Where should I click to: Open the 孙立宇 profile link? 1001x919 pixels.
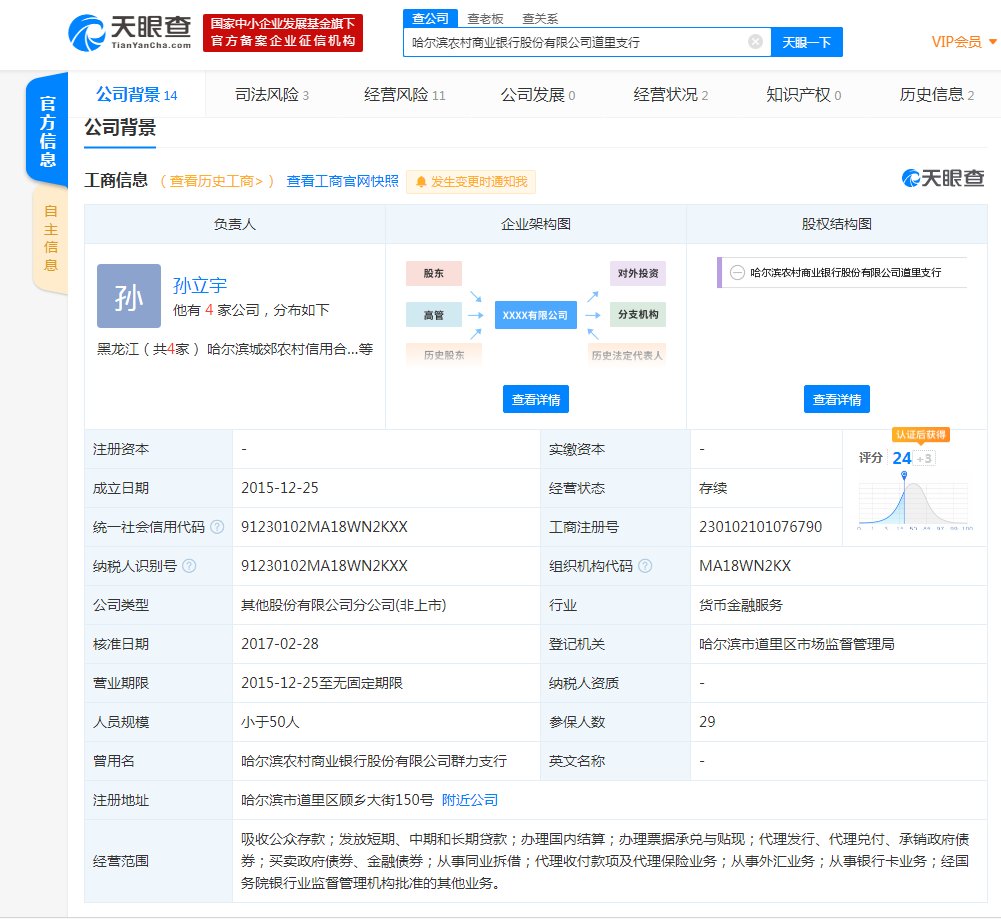(200, 285)
